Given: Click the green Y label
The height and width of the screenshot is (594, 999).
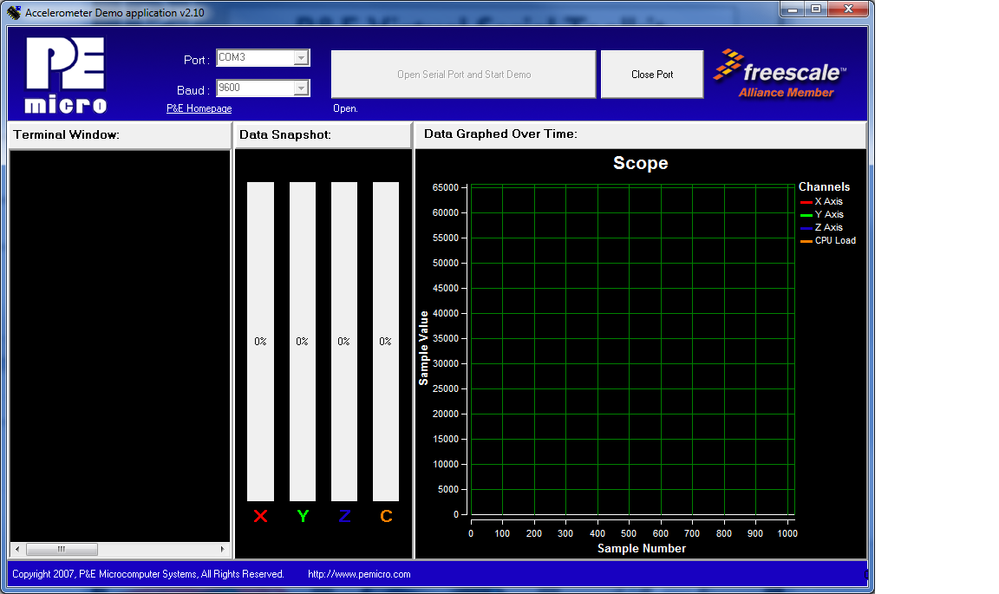Looking at the screenshot, I should [303, 516].
